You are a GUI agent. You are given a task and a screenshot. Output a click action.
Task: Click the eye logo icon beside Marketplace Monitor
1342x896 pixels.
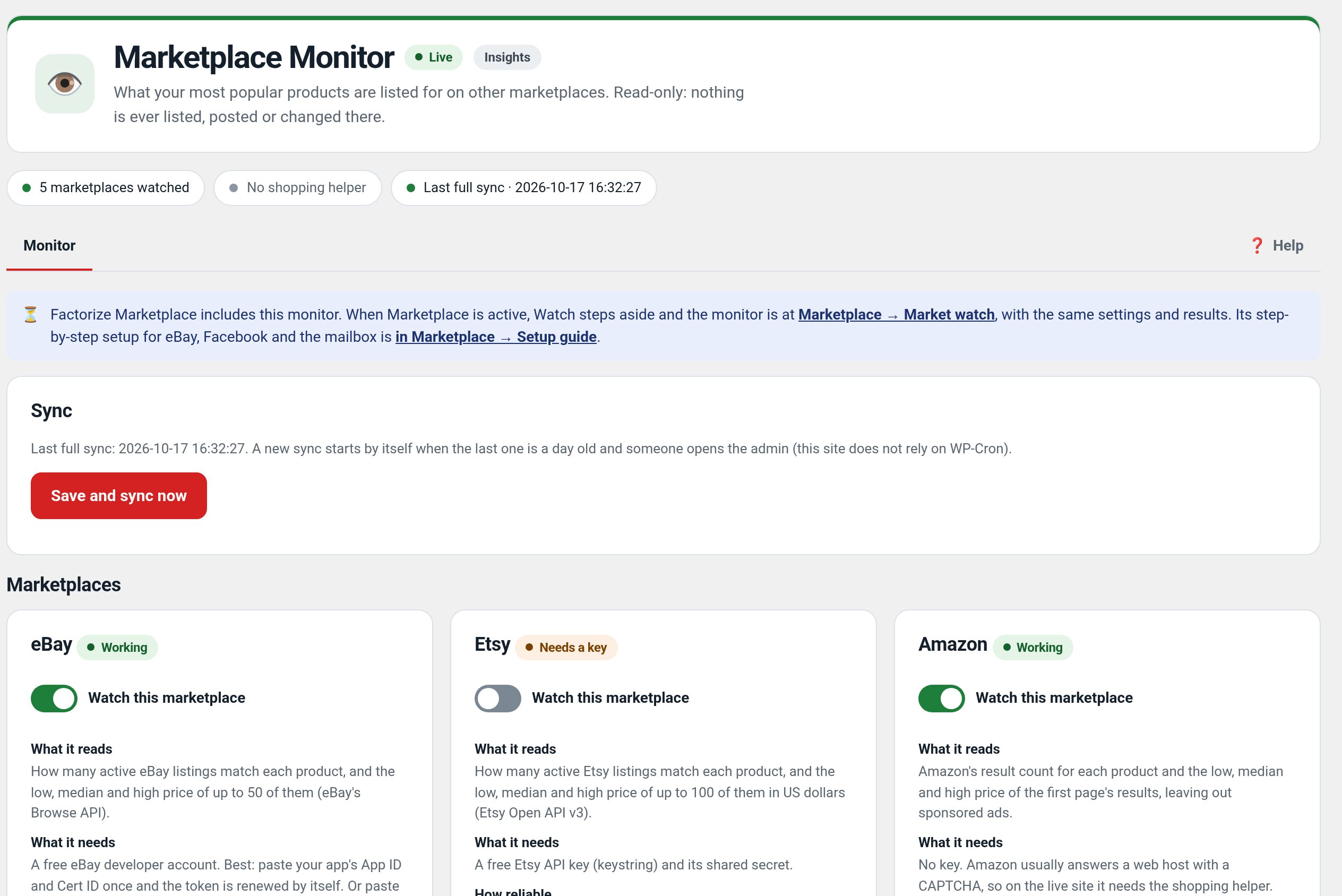point(65,84)
